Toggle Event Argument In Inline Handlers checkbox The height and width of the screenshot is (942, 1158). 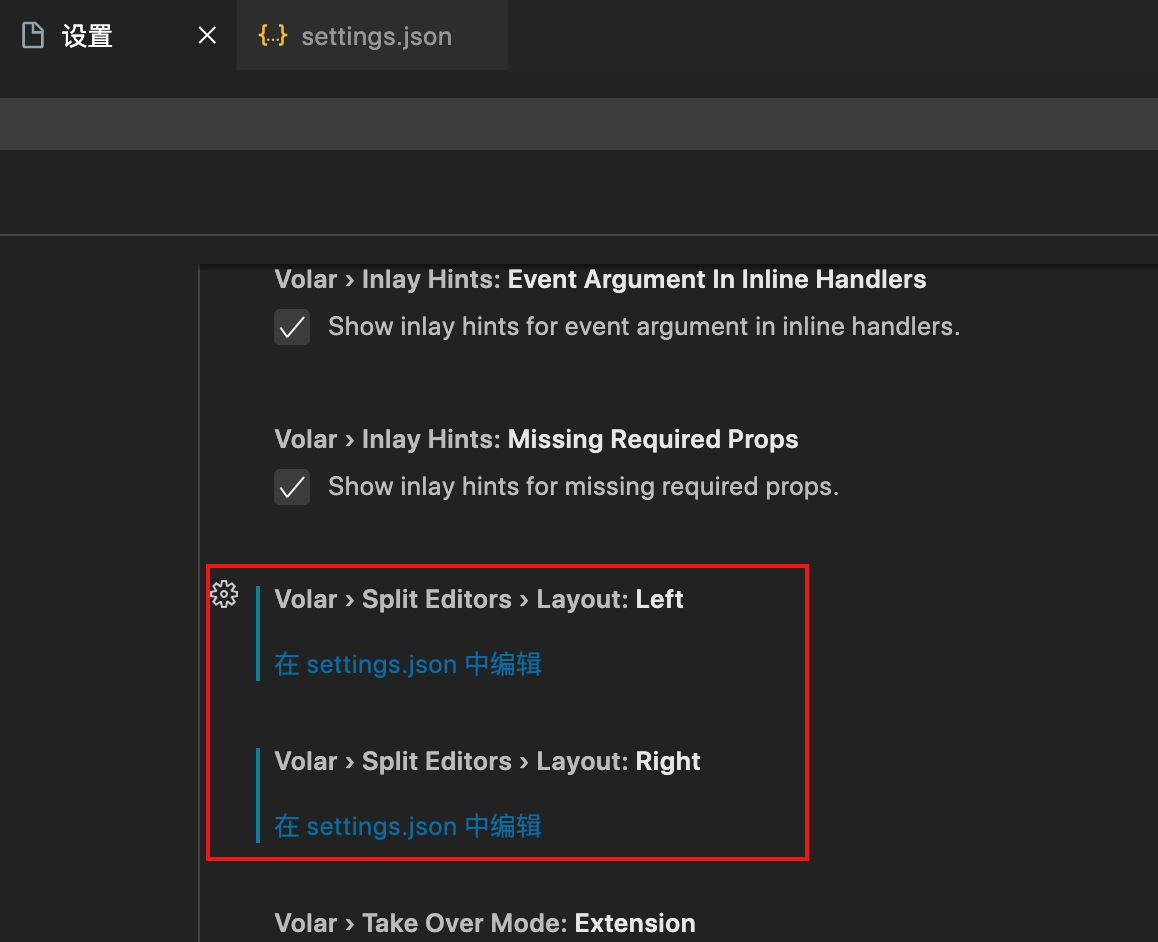click(292, 327)
